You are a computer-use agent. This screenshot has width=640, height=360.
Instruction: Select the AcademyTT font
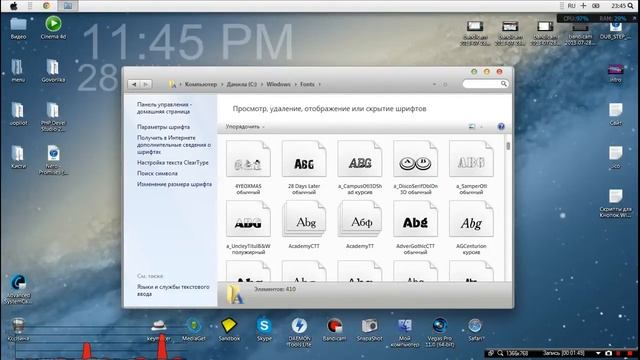(360, 224)
